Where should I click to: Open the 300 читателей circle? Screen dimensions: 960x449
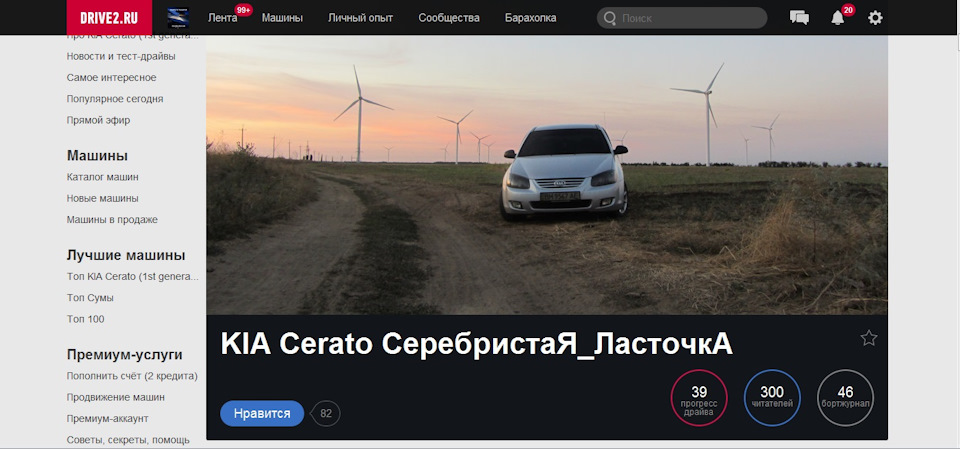click(772, 398)
